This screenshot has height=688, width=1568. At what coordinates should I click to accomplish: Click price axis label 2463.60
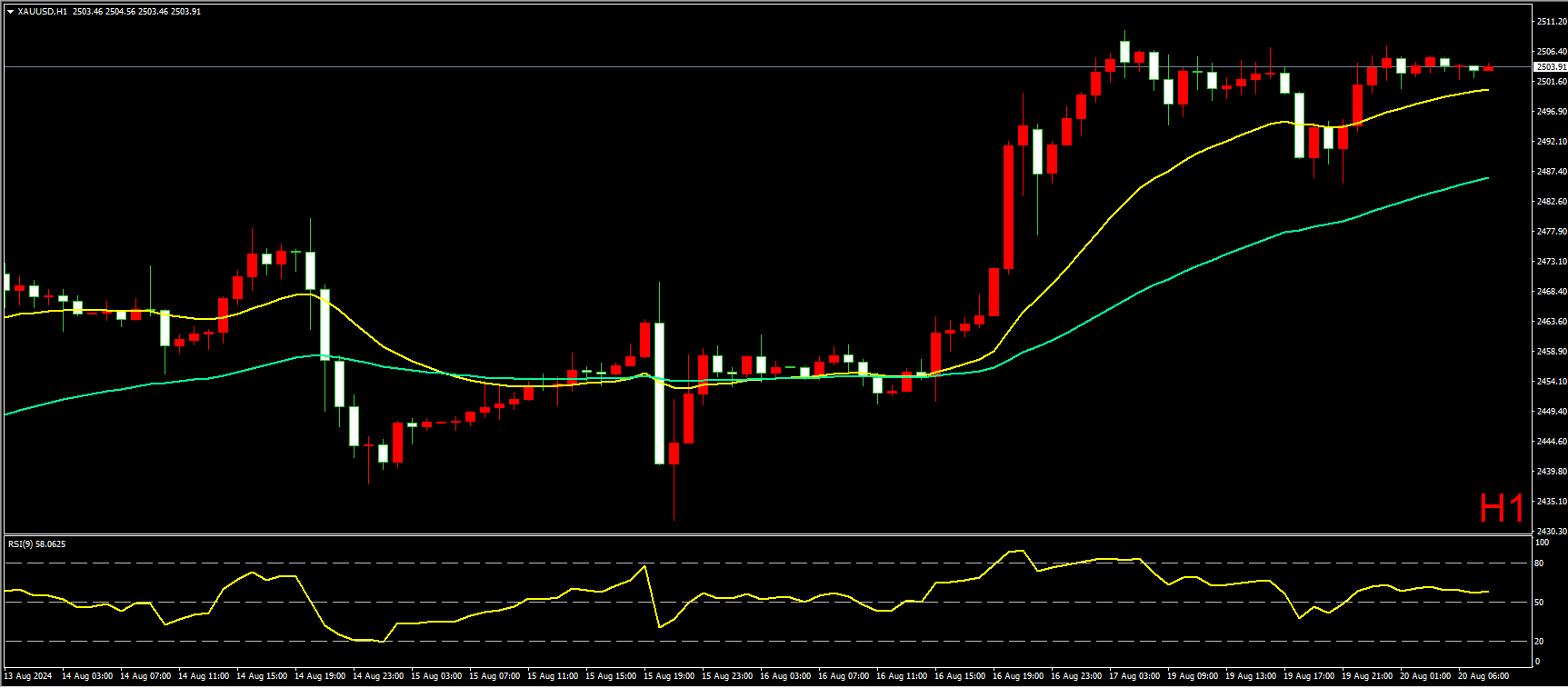(x=1552, y=322)
